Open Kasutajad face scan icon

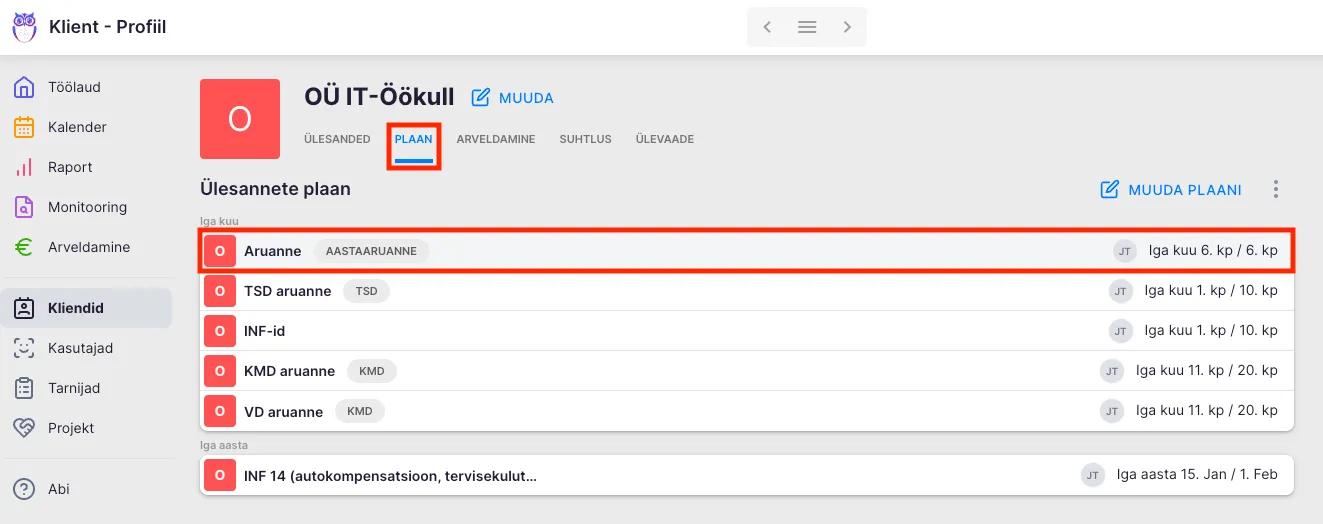24,348
